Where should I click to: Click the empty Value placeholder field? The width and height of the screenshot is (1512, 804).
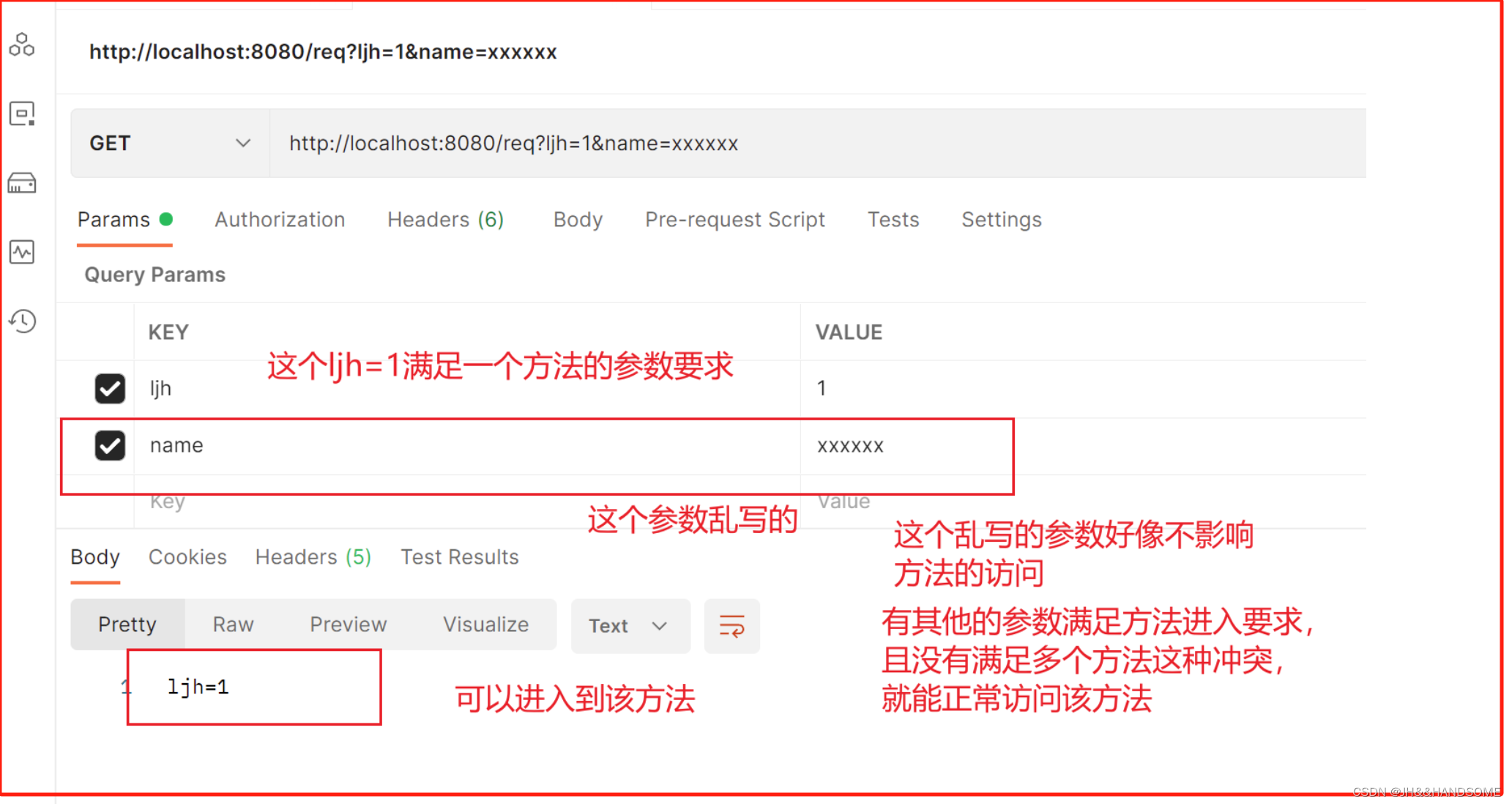click(x=1084, y=502)
